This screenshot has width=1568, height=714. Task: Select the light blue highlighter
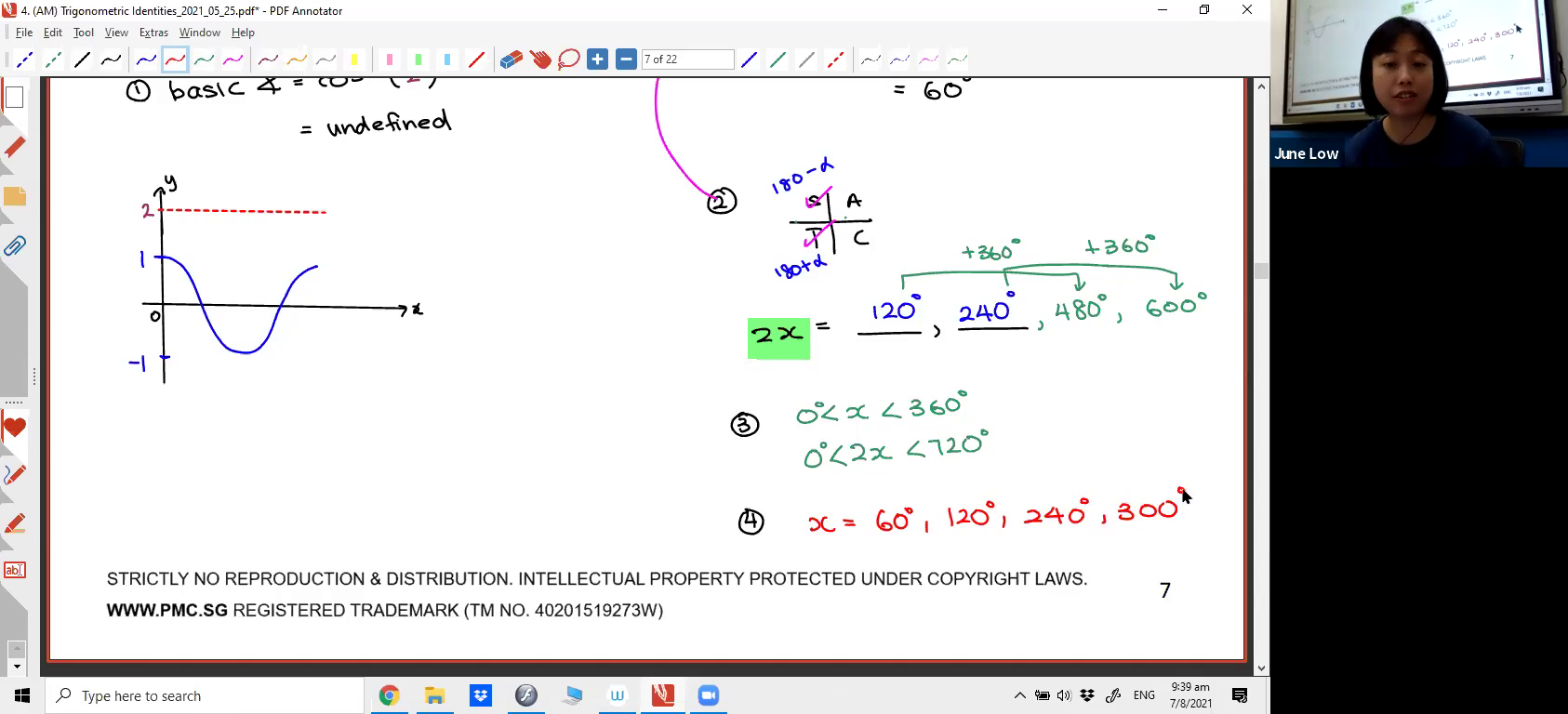coord(447,59)
